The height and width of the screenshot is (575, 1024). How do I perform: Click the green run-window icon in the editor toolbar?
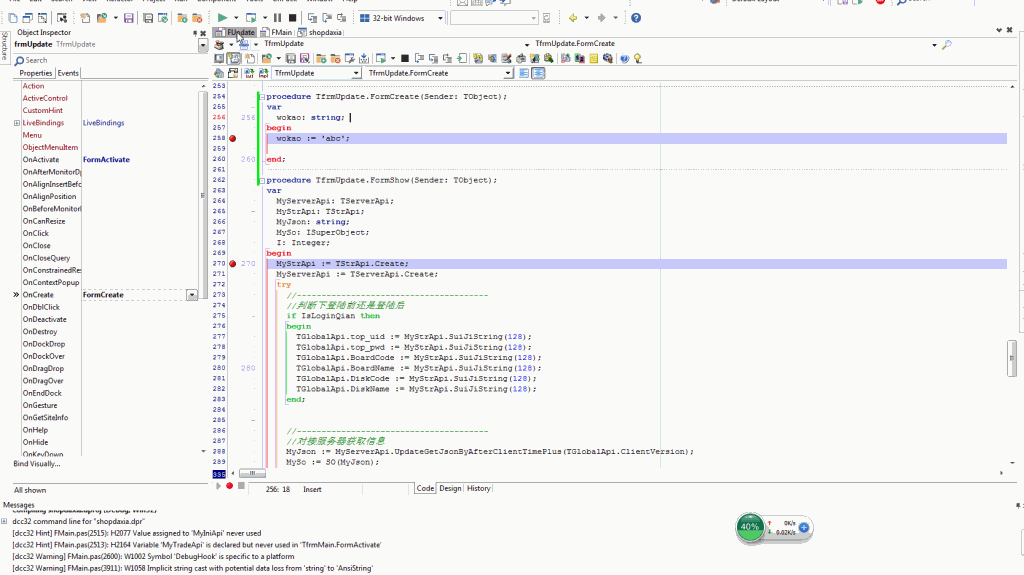point(381,59)
